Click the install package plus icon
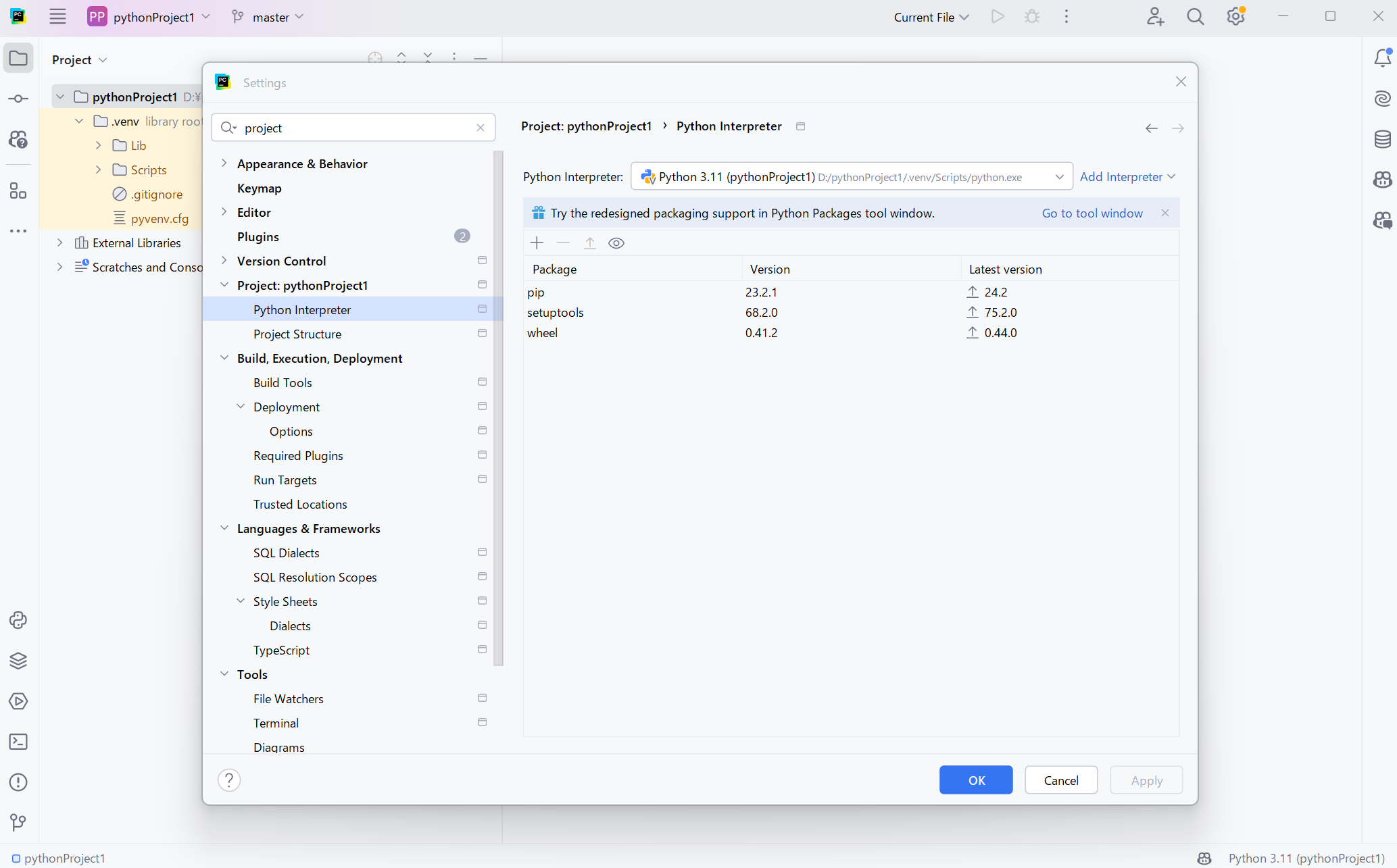 pyautogui.click(x=537, y=243)
